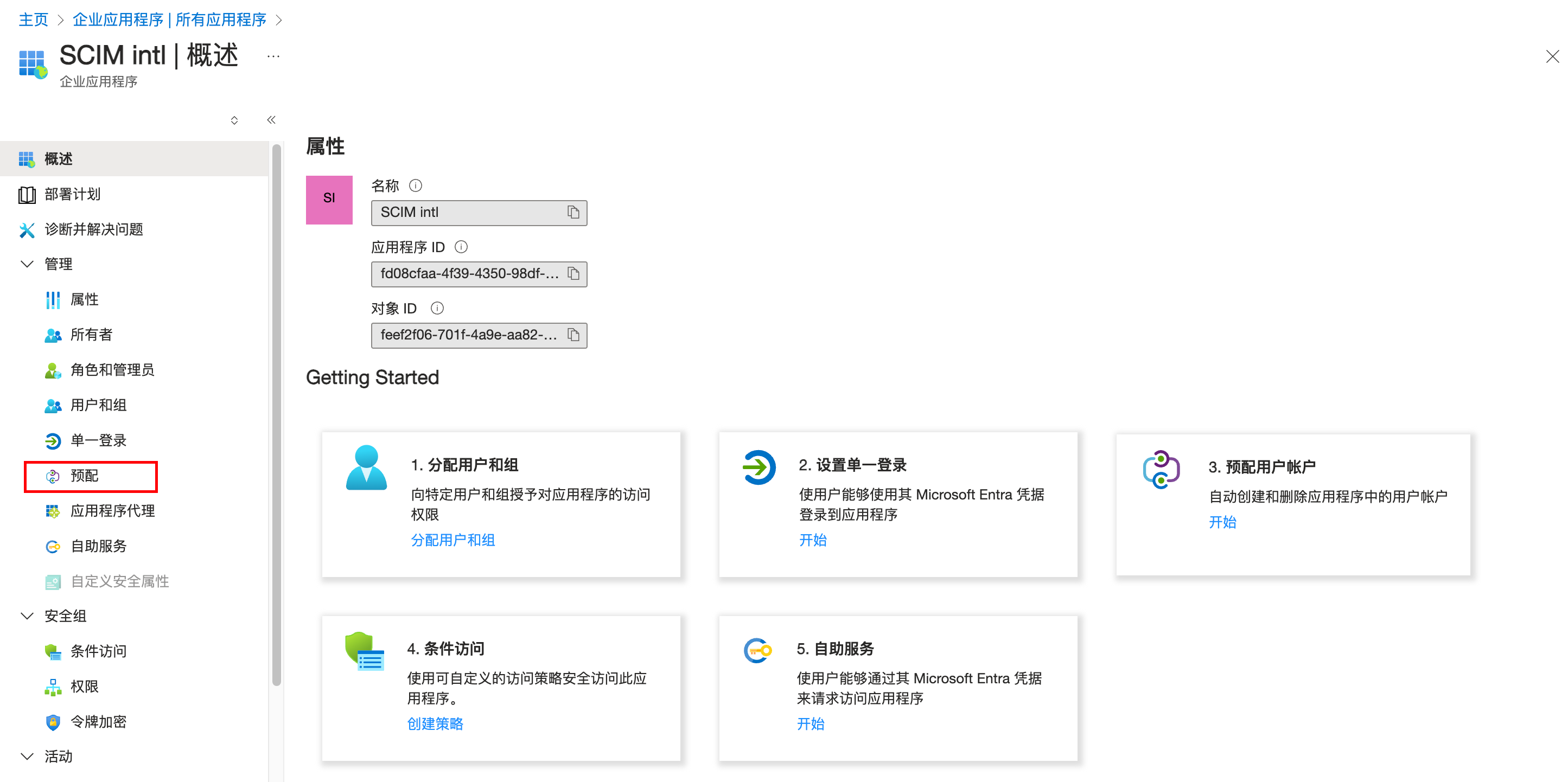Copy the object ID value
The image size is (1568, 782).
point(573,335)
